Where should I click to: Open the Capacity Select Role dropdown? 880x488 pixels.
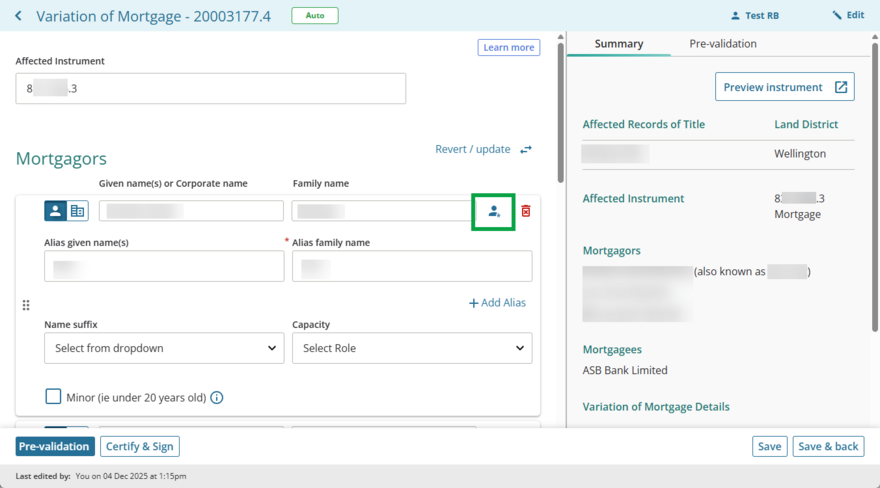click(x=412, y=348)
